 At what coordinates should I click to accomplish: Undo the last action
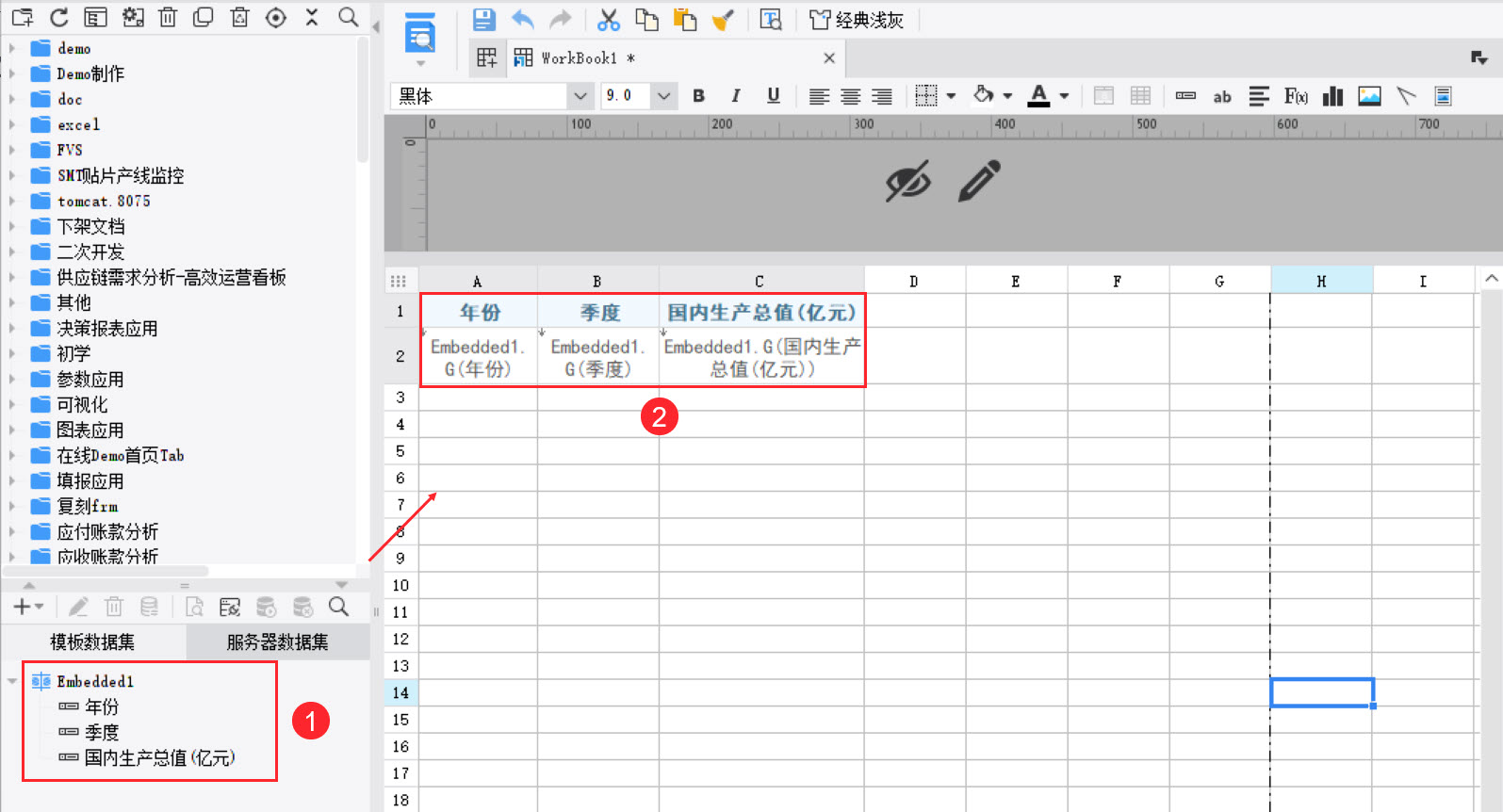coord(523,19)
